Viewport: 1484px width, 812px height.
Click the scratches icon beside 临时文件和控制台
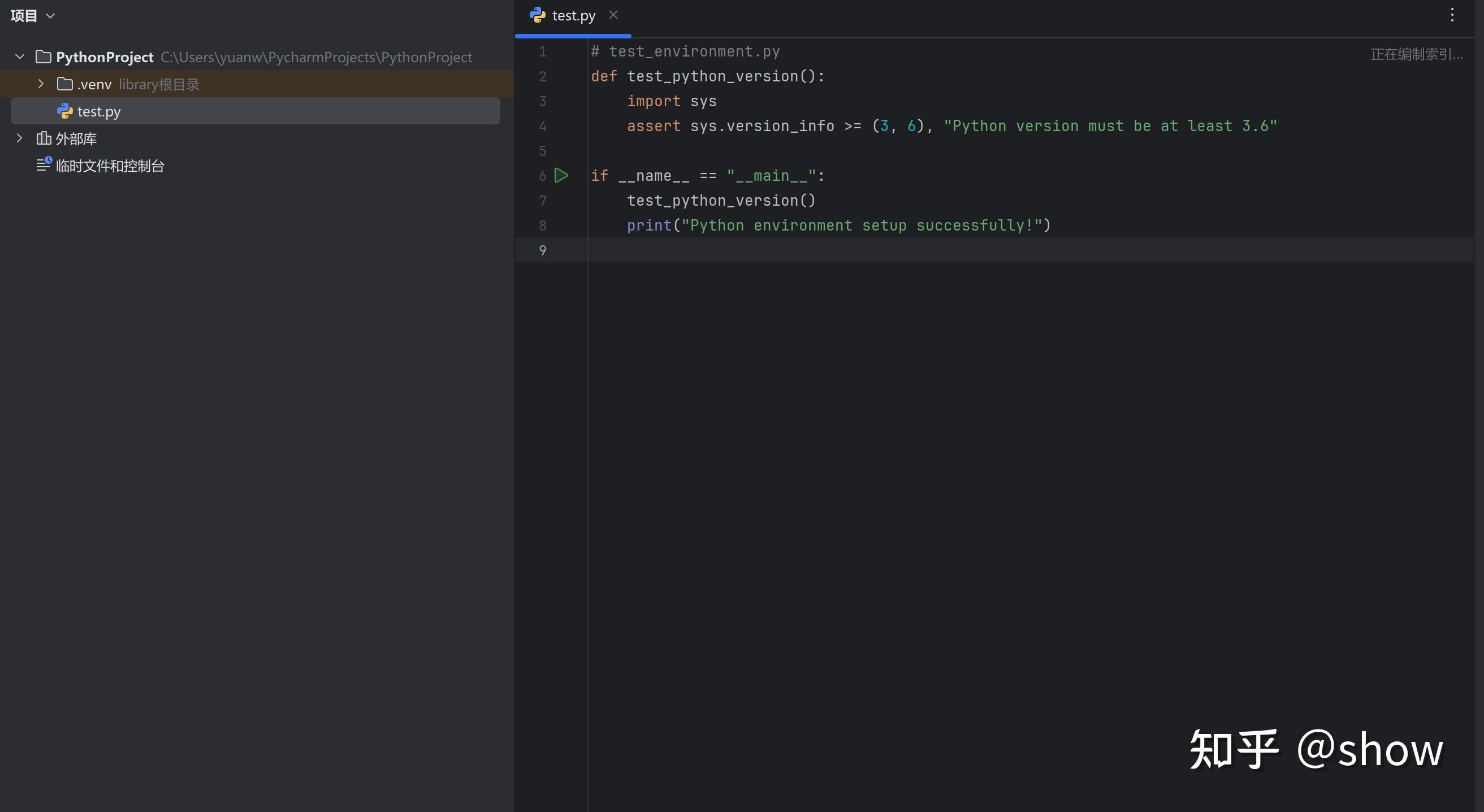pyautogui.click(x=44, y=164)
